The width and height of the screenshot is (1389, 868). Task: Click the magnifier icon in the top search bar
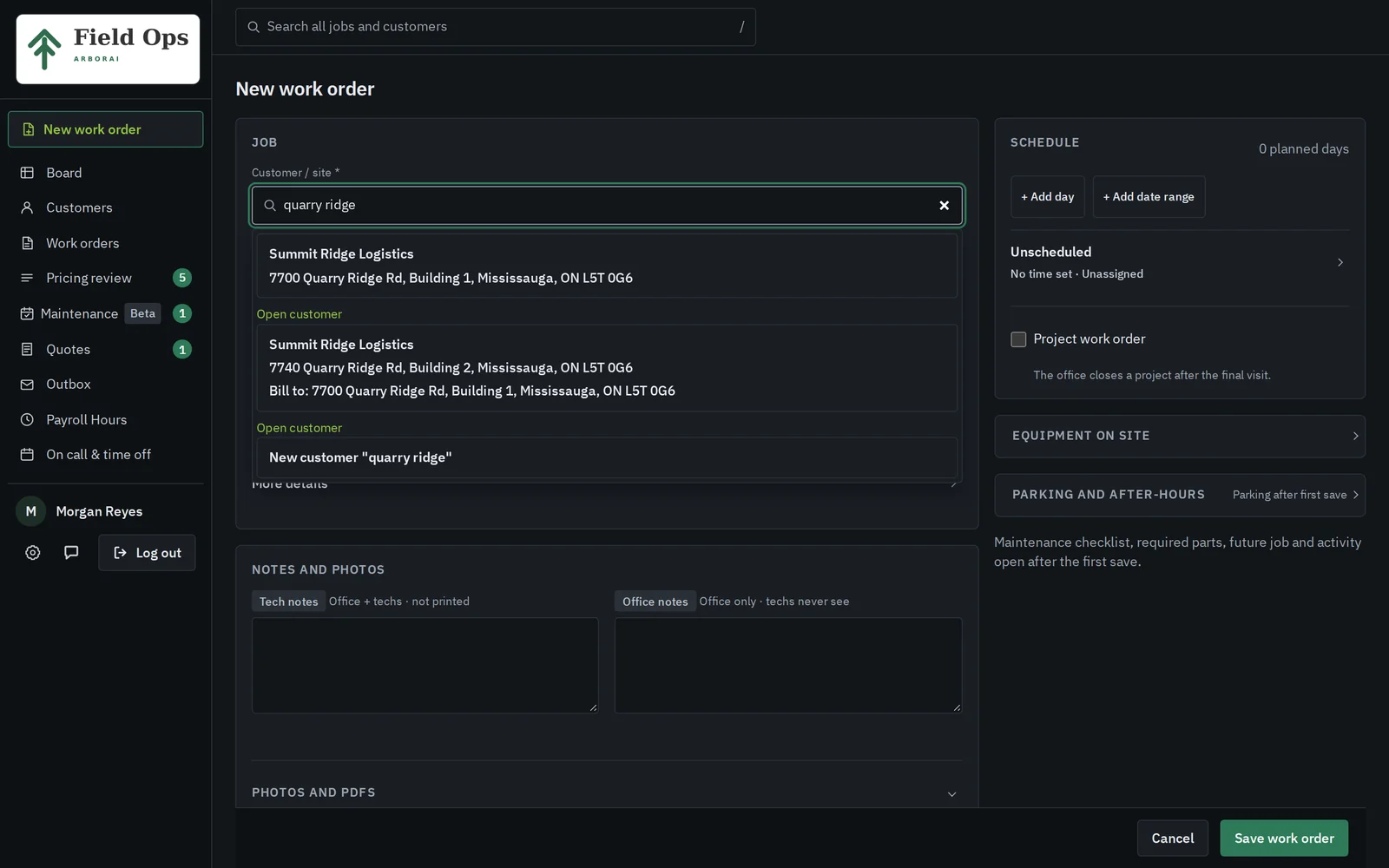(253, 27)
